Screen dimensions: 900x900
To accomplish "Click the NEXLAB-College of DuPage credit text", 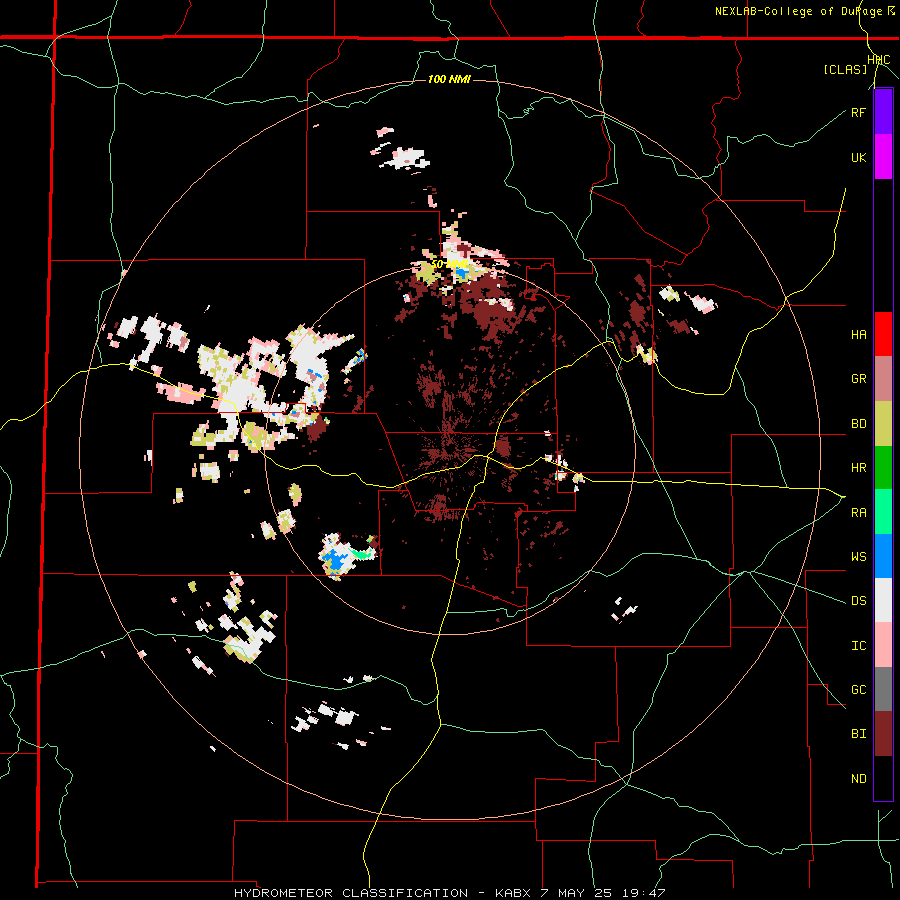I will point(798,11).
